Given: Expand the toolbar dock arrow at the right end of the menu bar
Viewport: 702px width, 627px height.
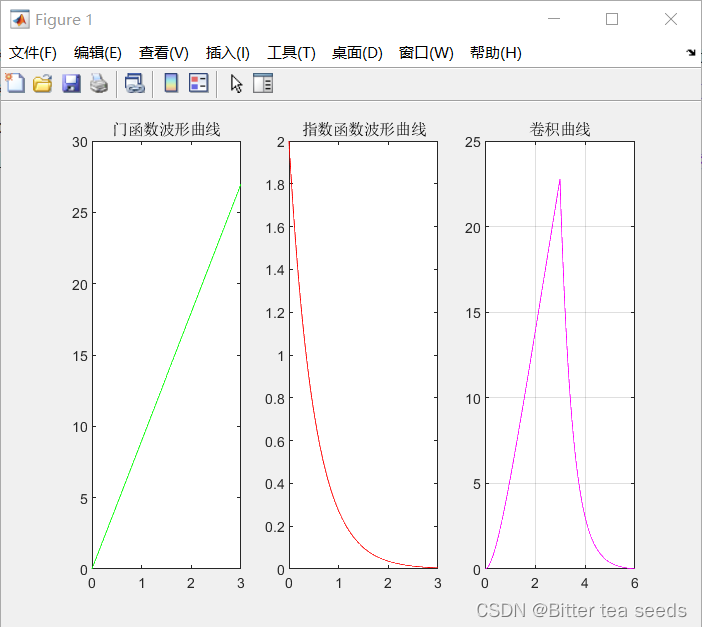Looking at the screenshot, I should pyautogui.click(x=691, y=53).
